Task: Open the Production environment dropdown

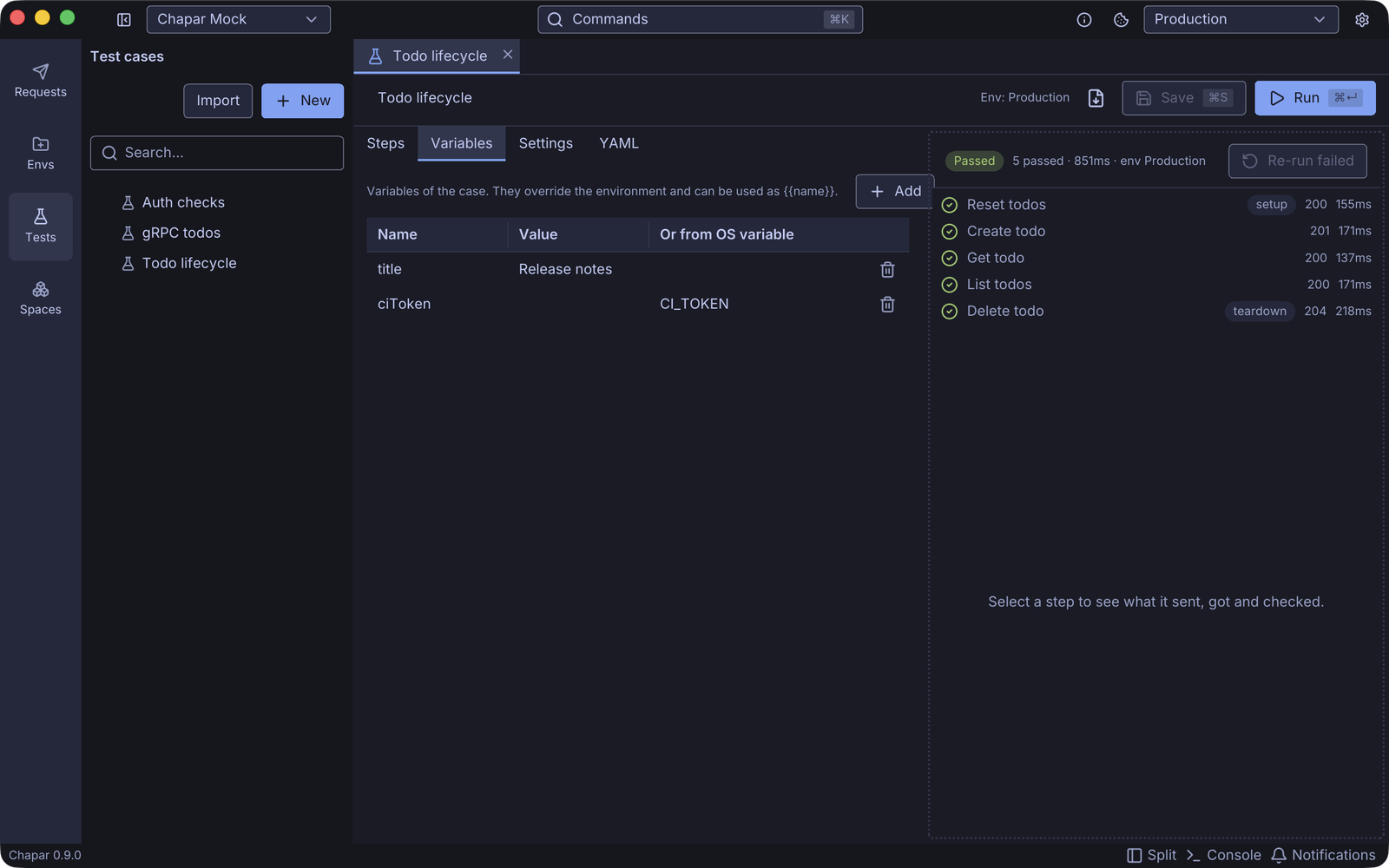Action: click(x=1241, y=19)
